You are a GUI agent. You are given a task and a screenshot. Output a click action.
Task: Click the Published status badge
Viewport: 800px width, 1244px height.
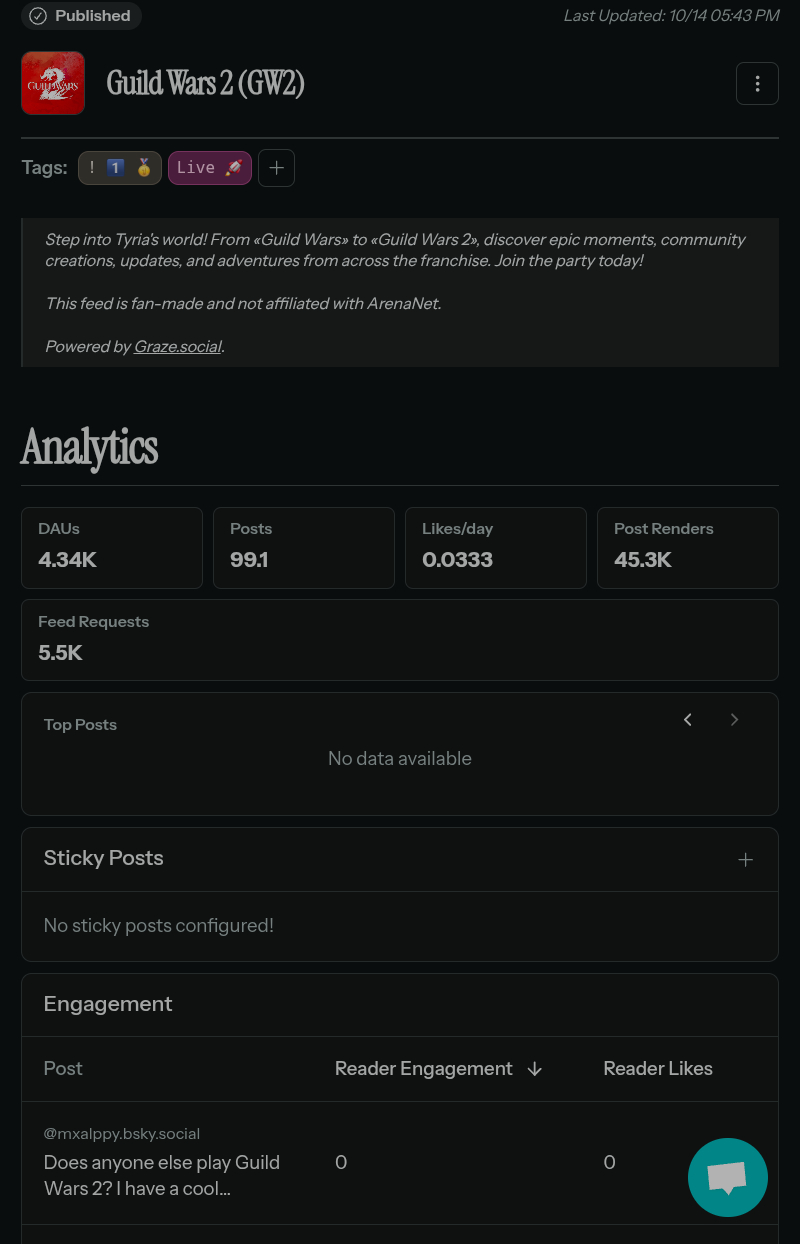coord(81,16)
